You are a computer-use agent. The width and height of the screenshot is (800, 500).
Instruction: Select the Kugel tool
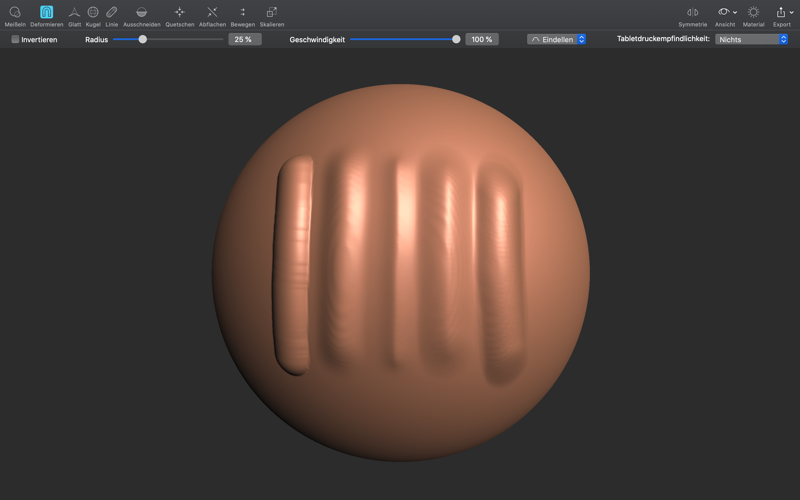[x=93, y=13]
